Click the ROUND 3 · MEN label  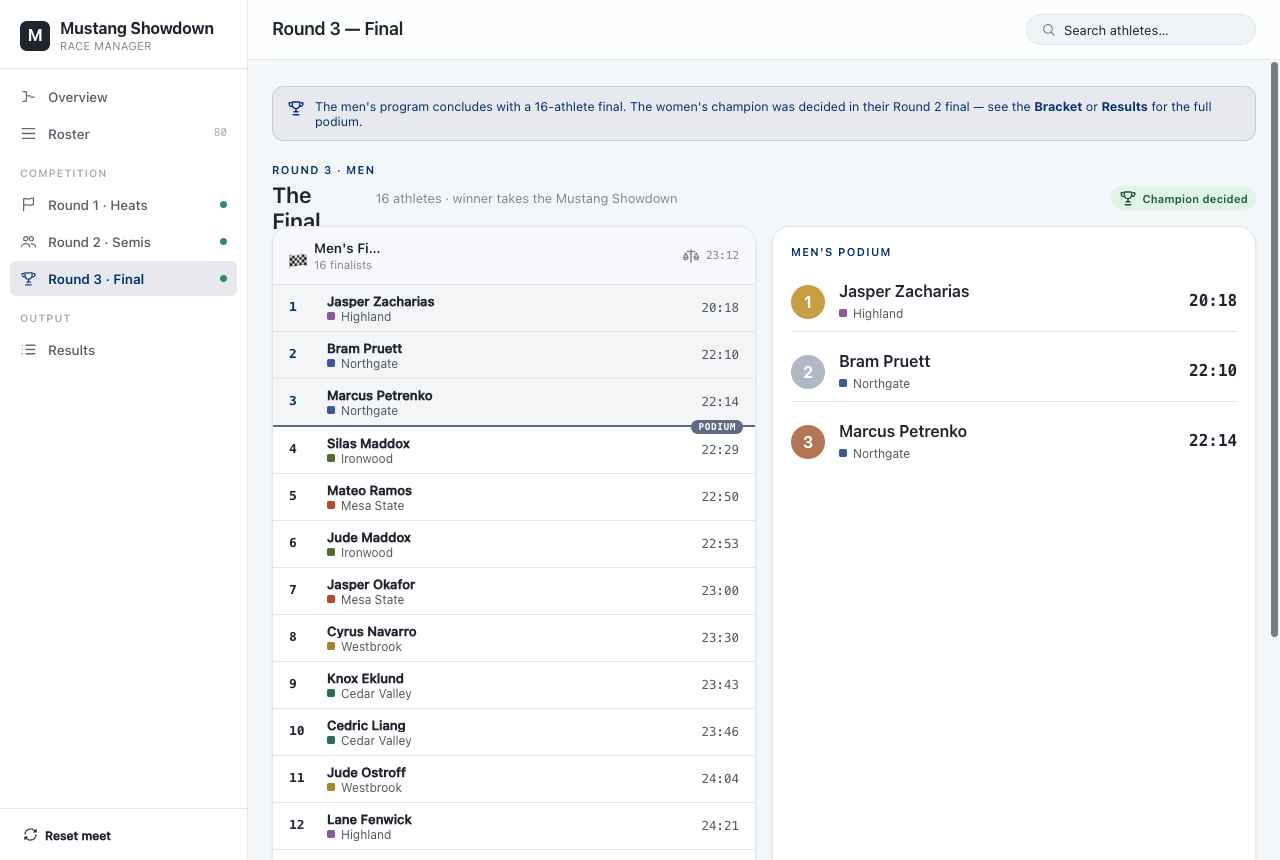click(x=324, y=170)
